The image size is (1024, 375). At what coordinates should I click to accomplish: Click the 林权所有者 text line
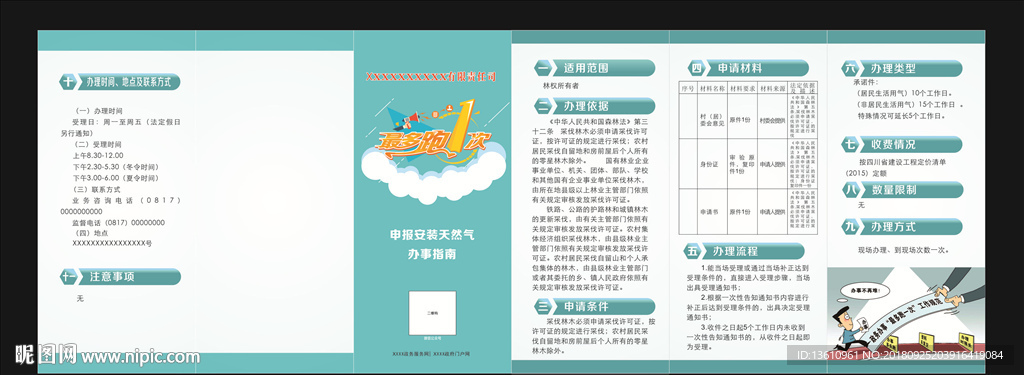[561, 86]
